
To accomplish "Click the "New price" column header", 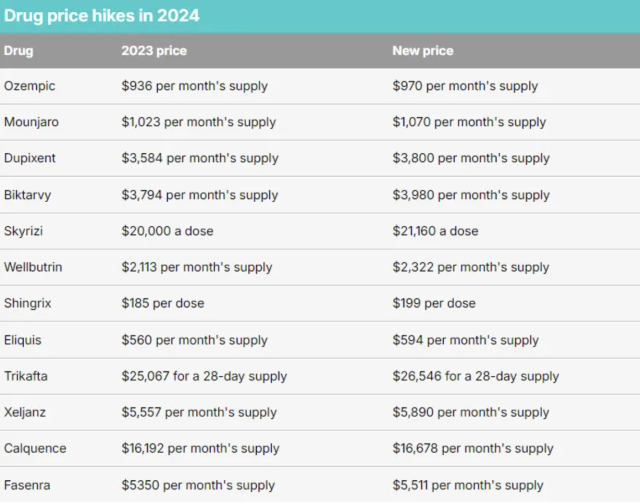I will (x=423, y=51).
